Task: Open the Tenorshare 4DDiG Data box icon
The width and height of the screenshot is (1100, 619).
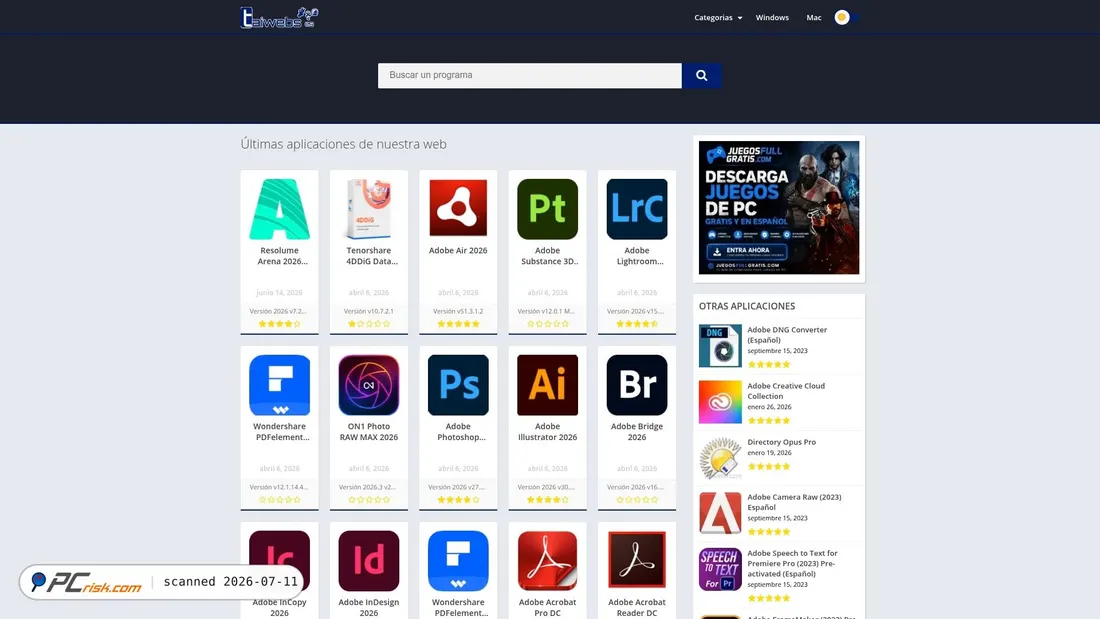Action: [368, 209]
